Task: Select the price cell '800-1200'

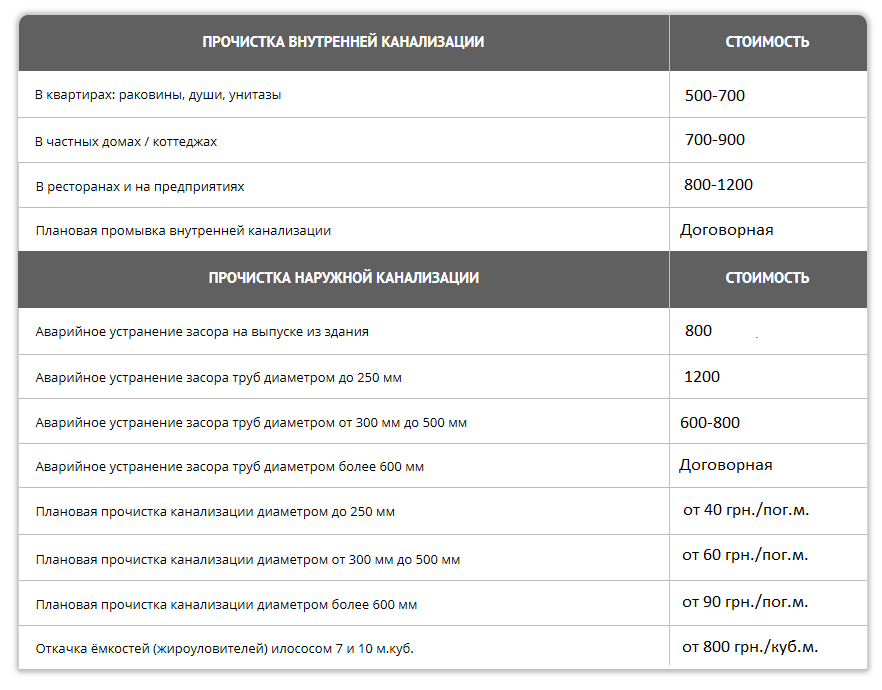Action: coord(718,184)
